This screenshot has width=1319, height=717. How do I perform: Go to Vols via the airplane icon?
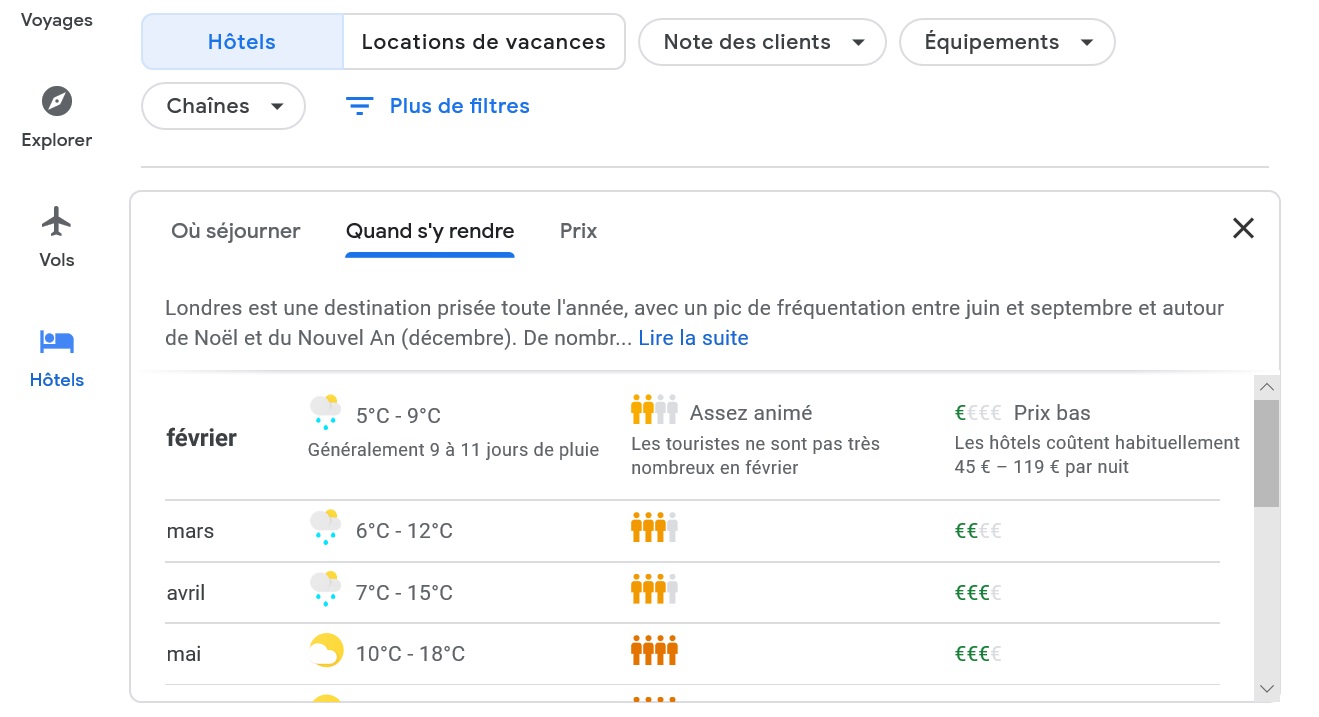pos(57,221)
